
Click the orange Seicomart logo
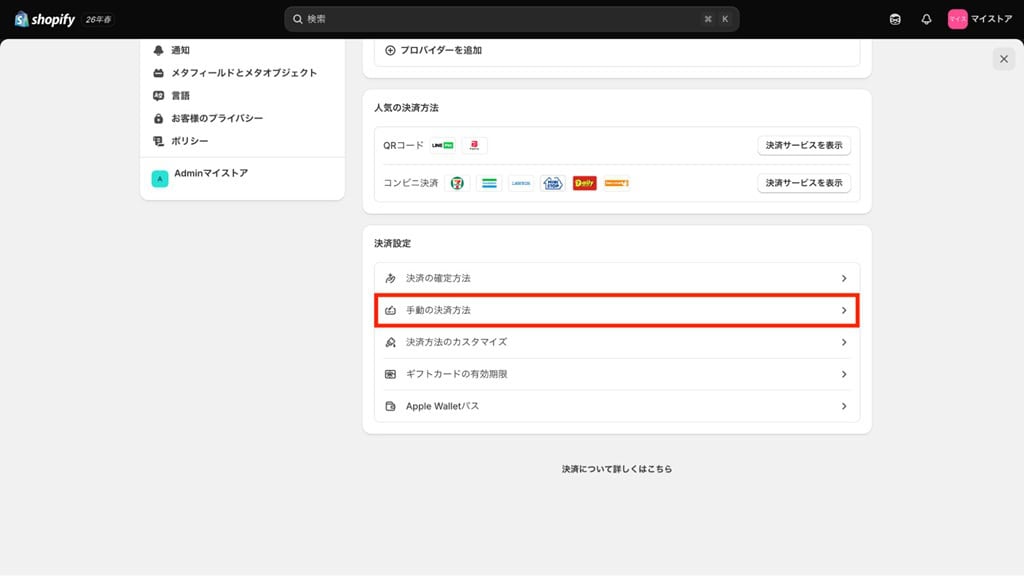pyautogui.click(x=616, y=183)
